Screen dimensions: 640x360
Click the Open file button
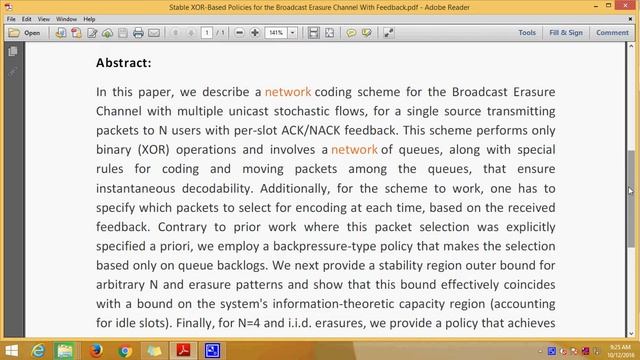click(24, 33)
